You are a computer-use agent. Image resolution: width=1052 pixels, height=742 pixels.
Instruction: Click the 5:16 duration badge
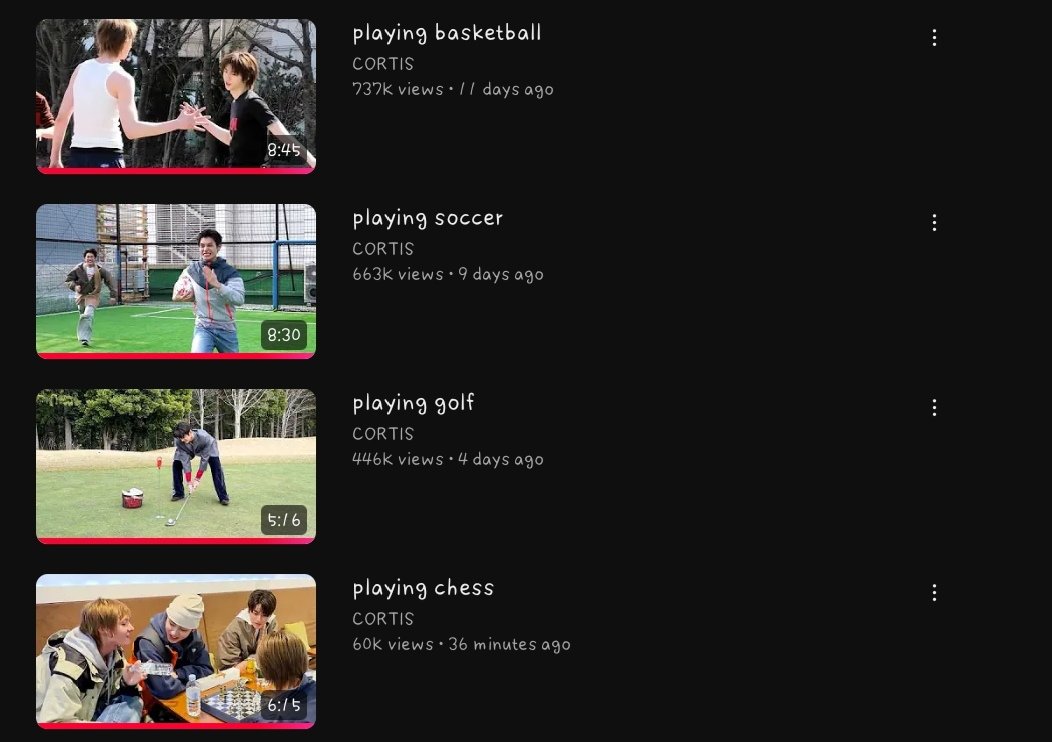click(x=284, y=520)
